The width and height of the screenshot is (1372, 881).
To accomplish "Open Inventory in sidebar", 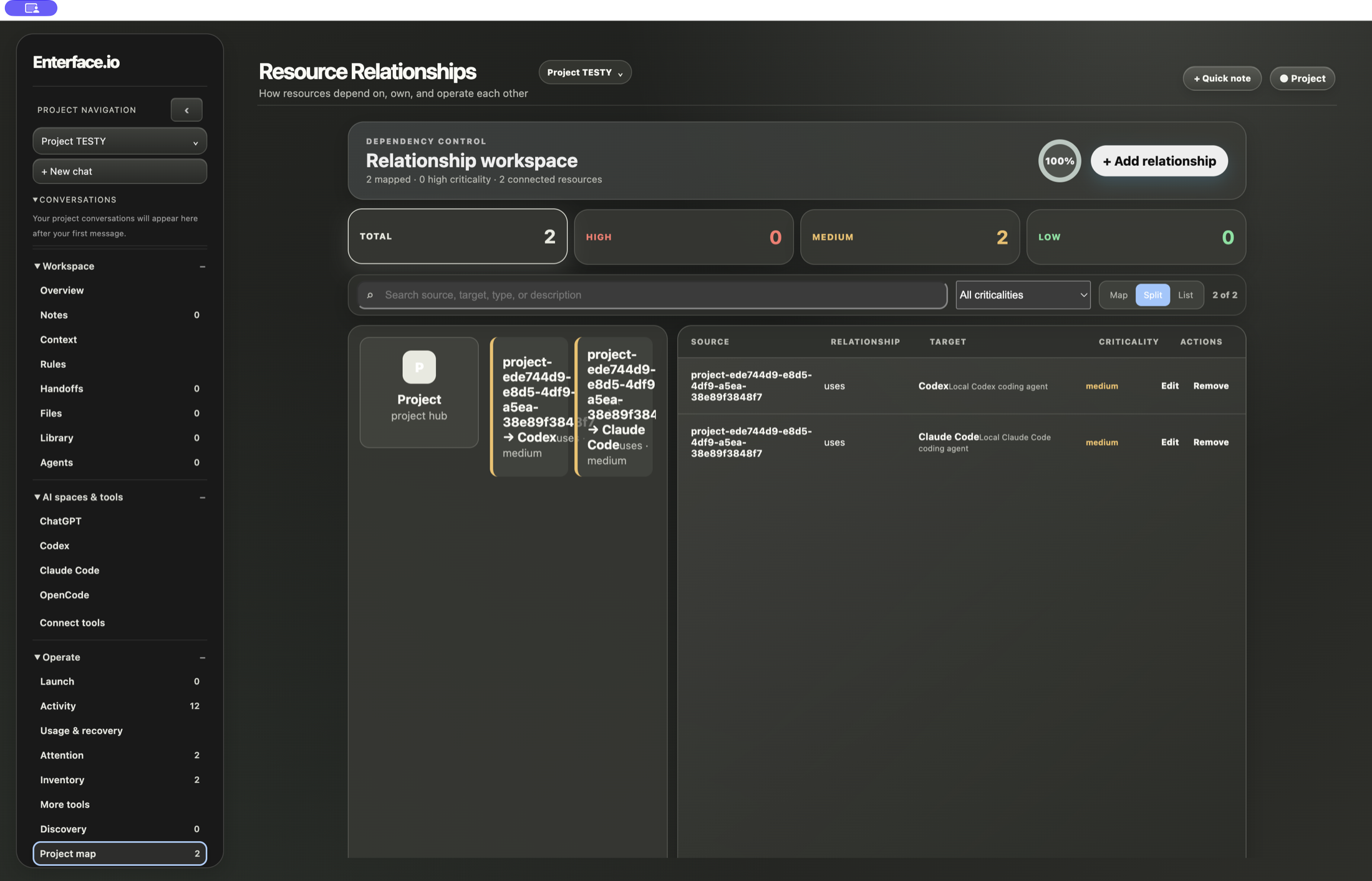I will click(120, 780).
